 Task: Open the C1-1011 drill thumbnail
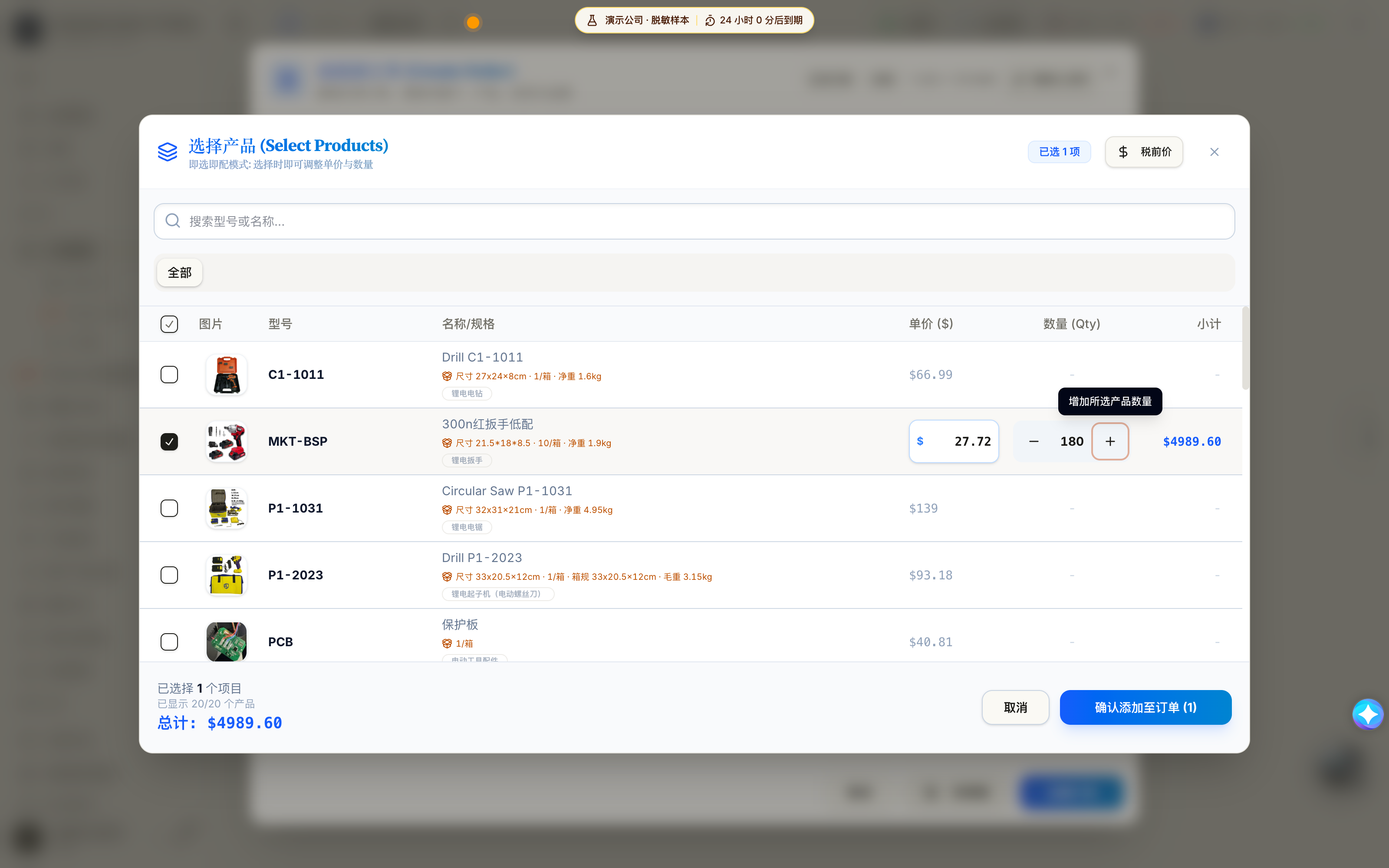click(226, 375)
